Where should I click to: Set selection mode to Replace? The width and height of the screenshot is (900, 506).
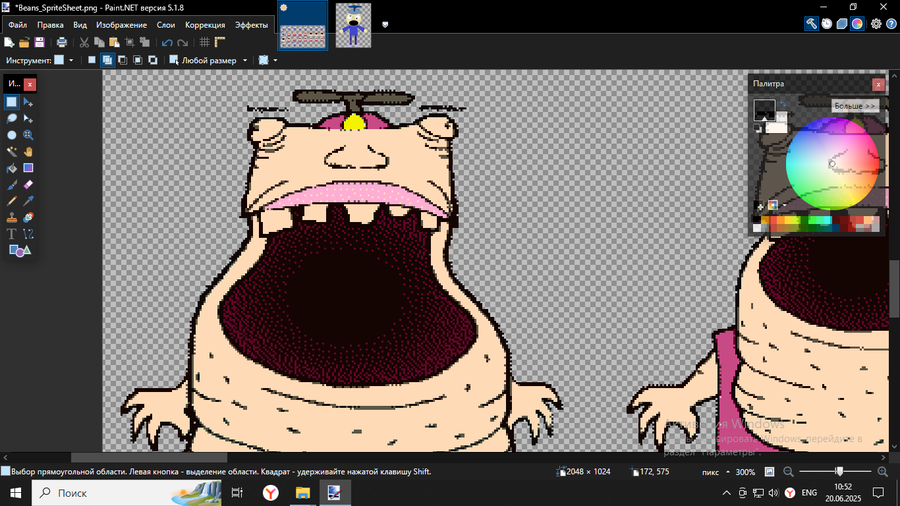pos(92,60)
